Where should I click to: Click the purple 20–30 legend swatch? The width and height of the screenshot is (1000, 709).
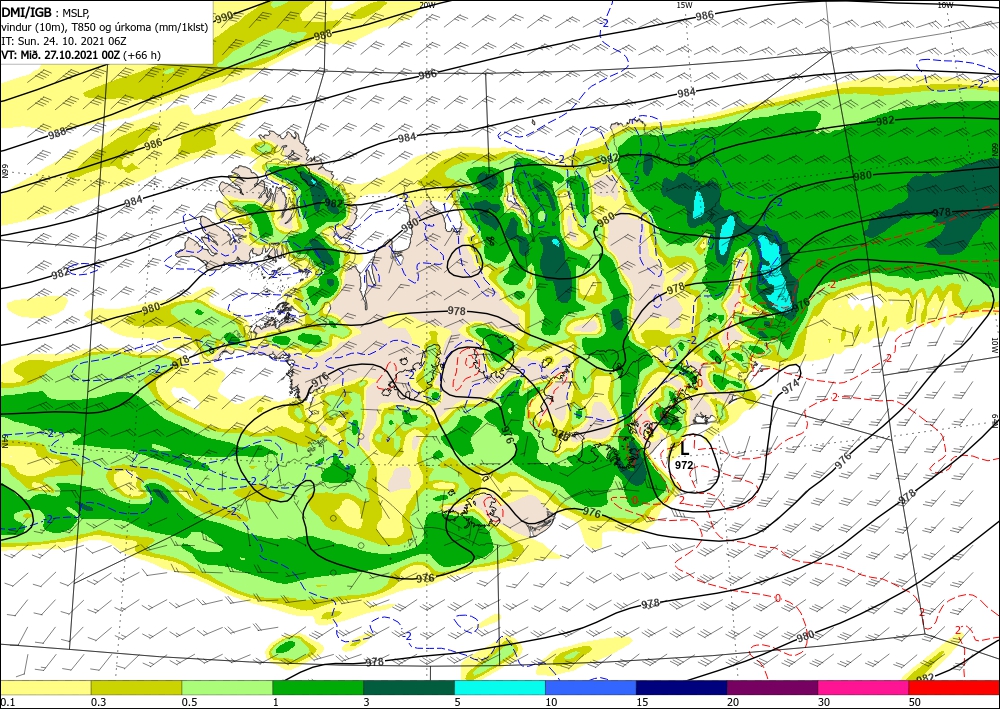pyautogui.click(x=772, y=687)
